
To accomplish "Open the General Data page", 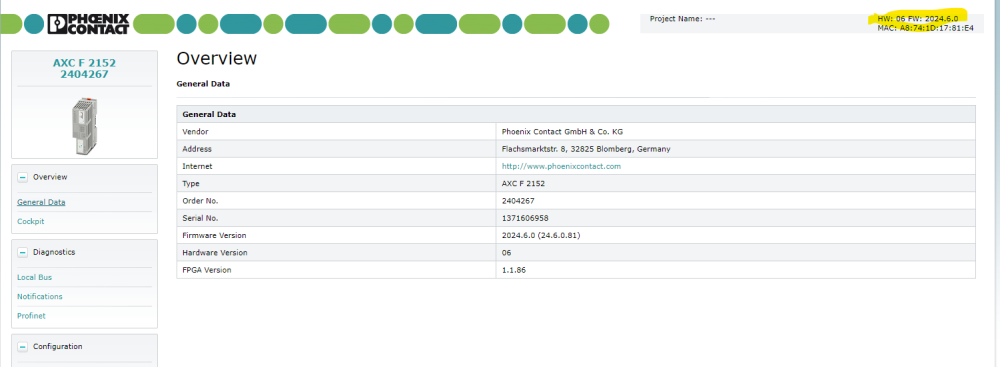I will click(x=41, y=202).
